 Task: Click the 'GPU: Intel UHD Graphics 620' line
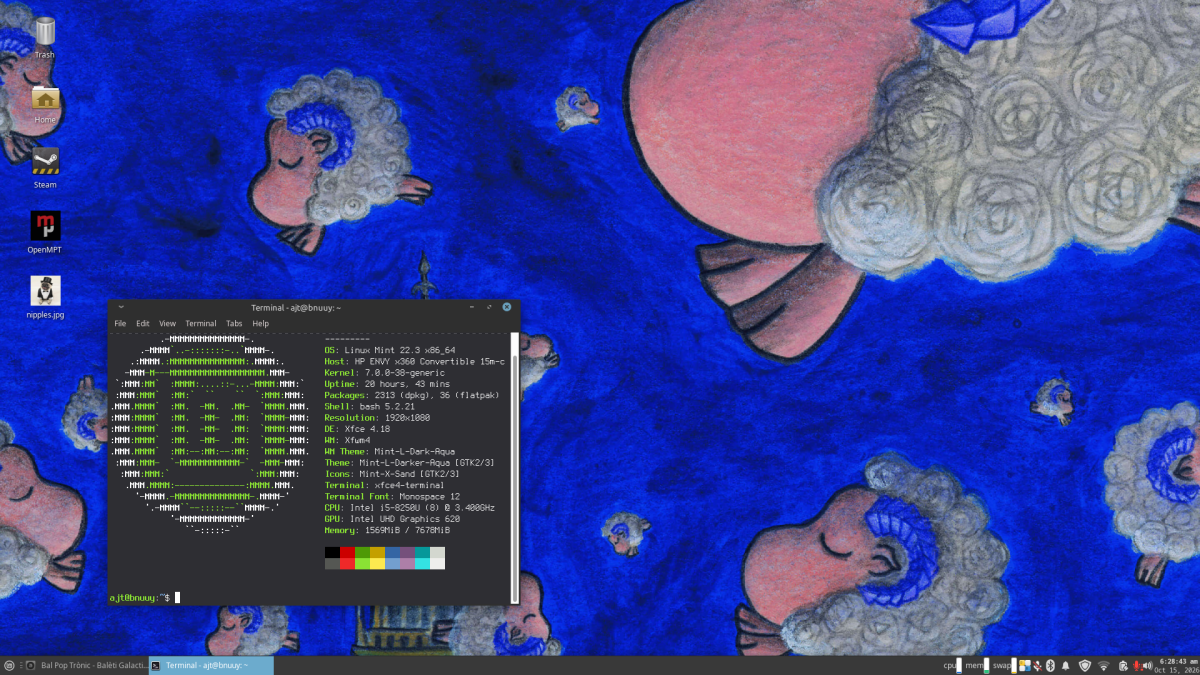(x=392, y=519)
